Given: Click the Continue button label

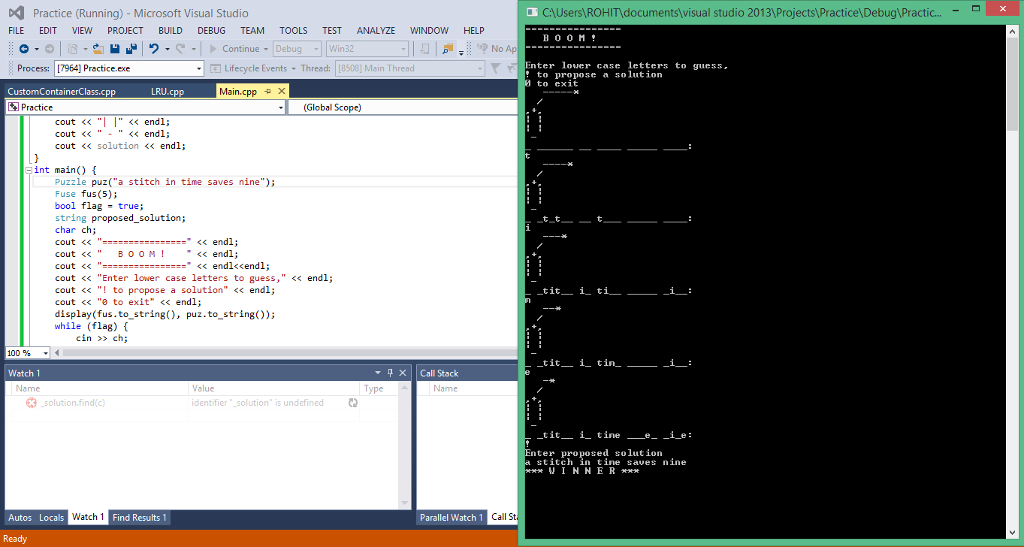Looking at the screenshot, I should click(x=240, y=49).
